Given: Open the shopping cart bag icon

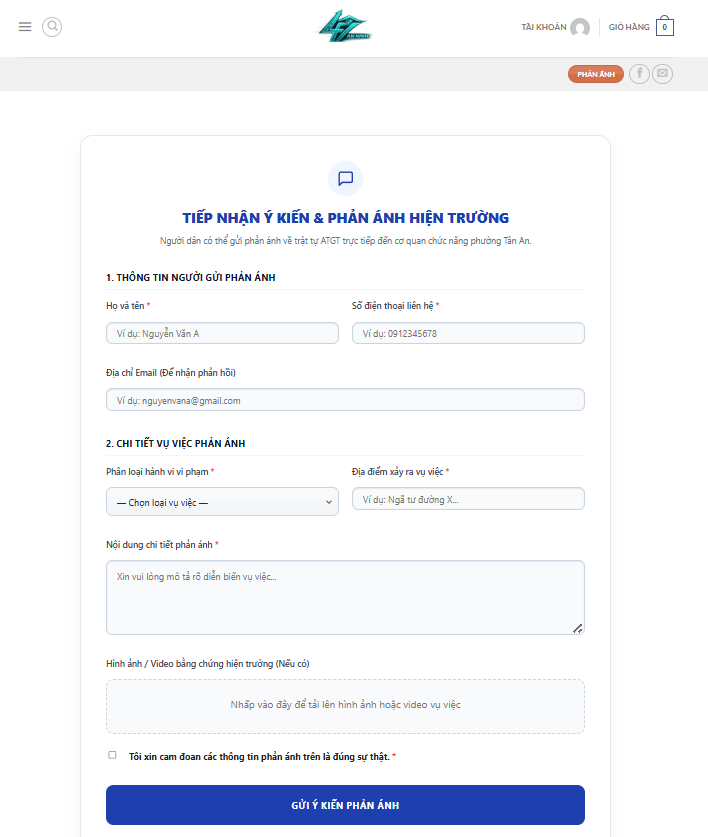Looking at the screenshot, I should point(665,26).
